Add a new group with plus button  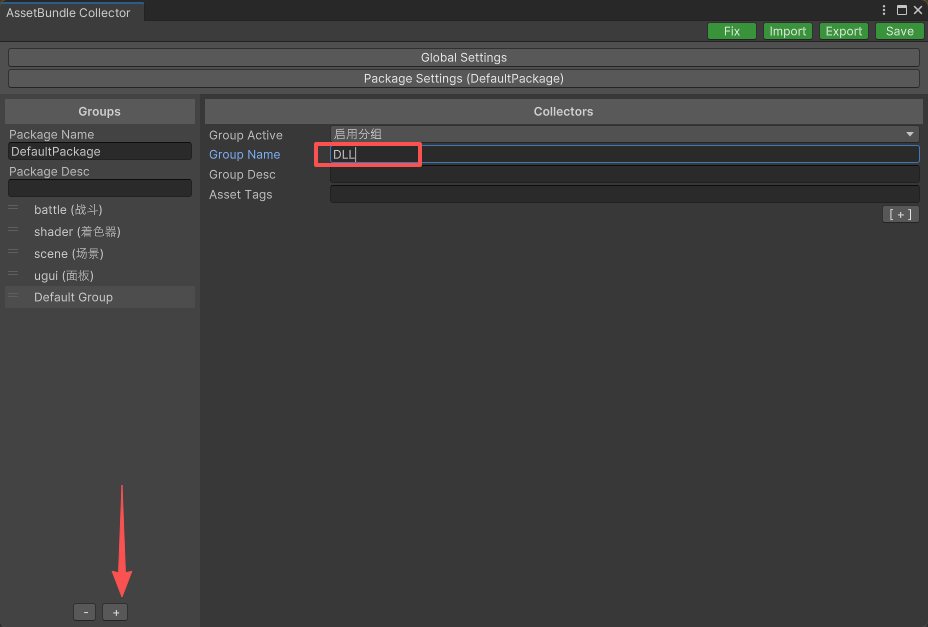click(115, 612)
